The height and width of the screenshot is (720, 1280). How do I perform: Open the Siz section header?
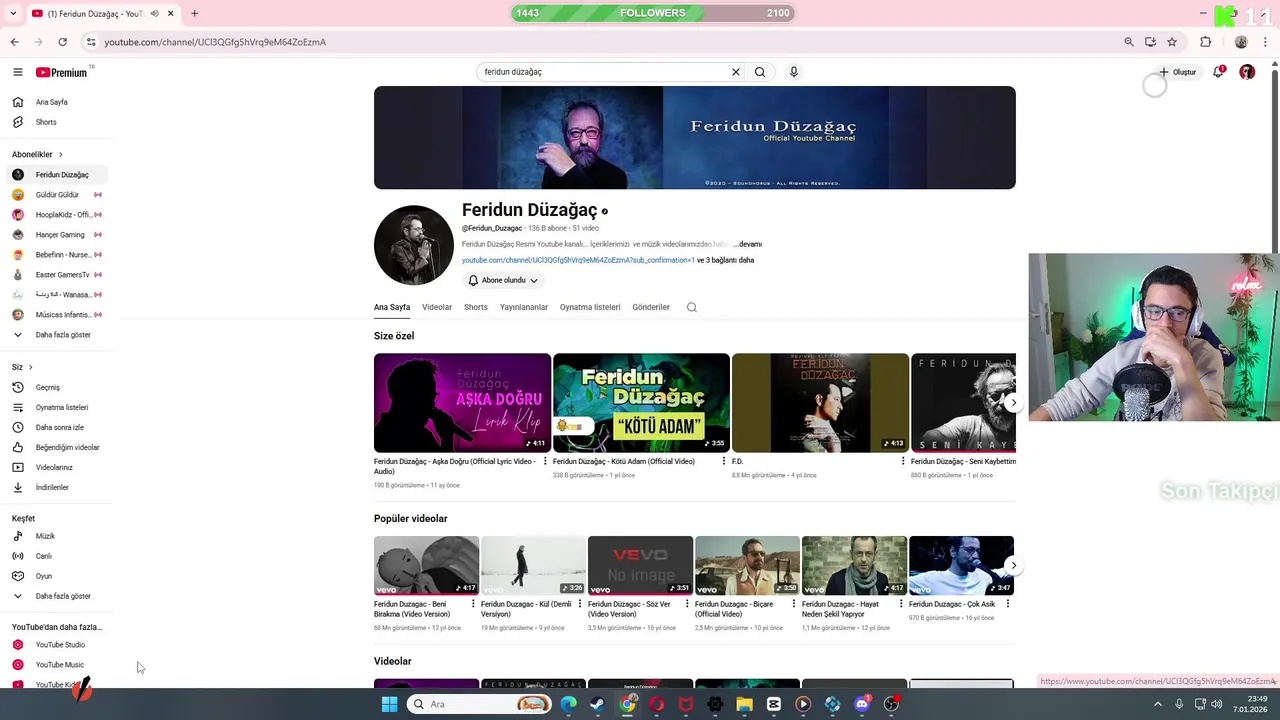(x=22, y=367)
